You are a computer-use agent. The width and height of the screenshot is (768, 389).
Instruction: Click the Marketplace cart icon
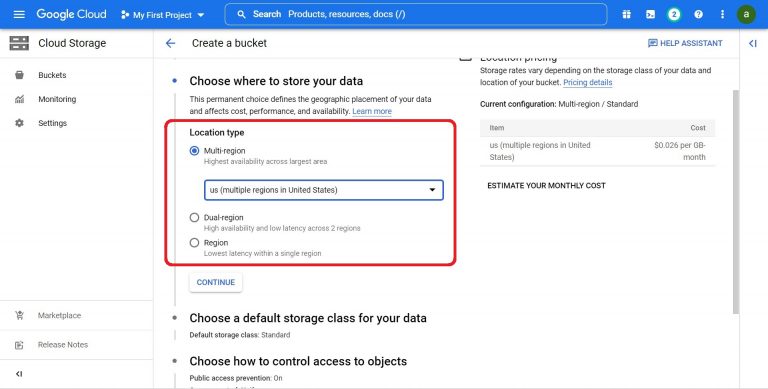coord(19,316)
